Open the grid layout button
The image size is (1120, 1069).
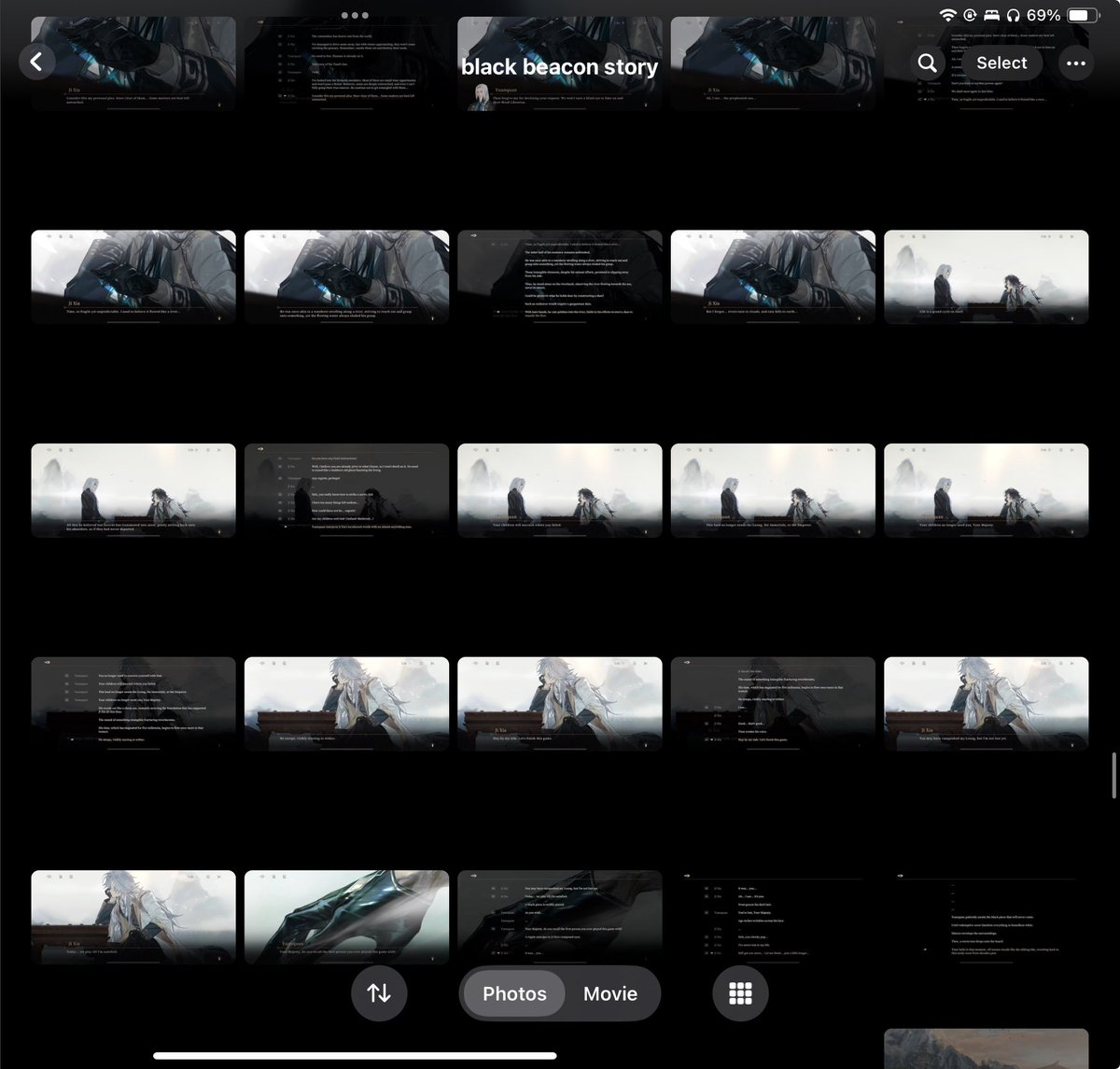pyautogui.click(x=740, y=993)
